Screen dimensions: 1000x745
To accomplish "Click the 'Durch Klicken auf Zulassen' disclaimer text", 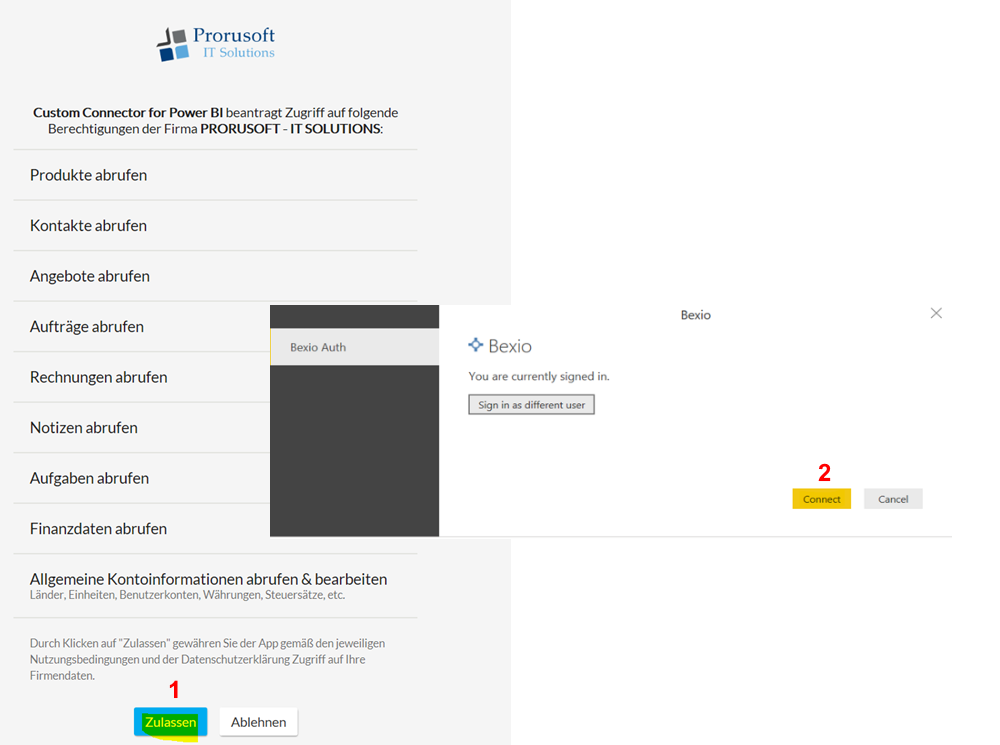I will click(x=207, y=659).
